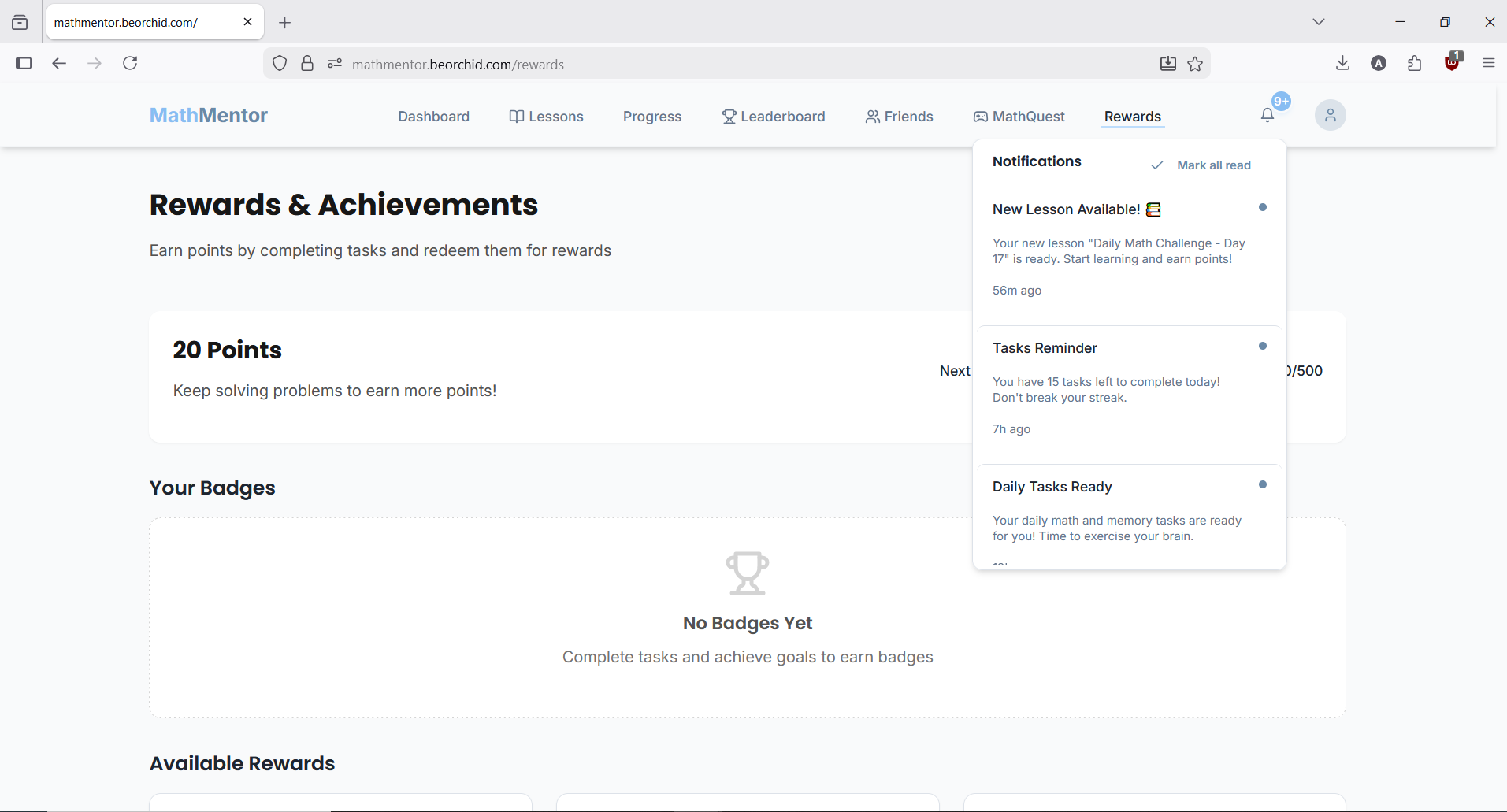Click the MathMentor logo
1507x812 pixels.
coord(209,116)
